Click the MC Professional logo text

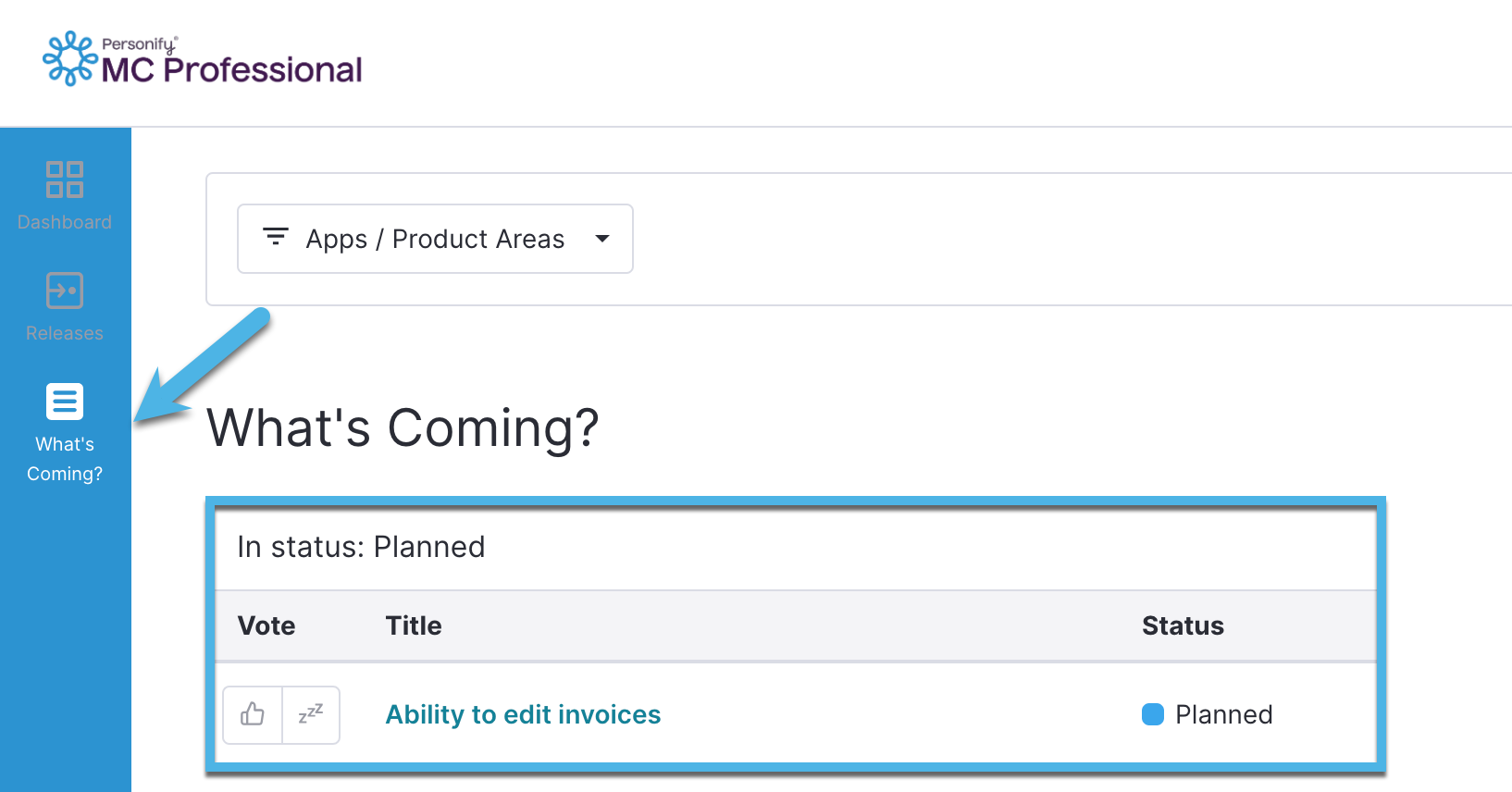[231, 69]
